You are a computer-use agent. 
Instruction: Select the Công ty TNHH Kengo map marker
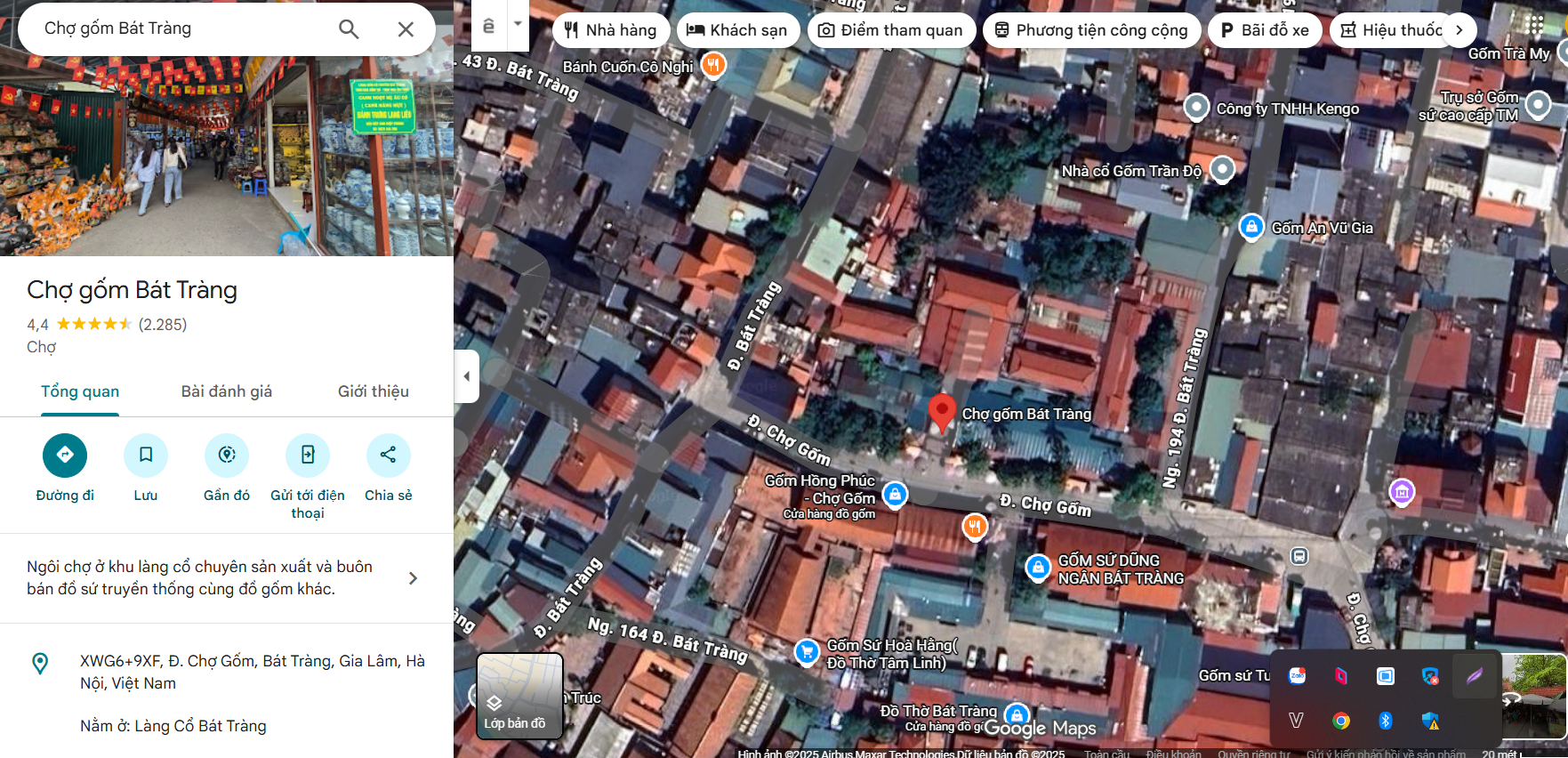click(x=1197, y=108)
